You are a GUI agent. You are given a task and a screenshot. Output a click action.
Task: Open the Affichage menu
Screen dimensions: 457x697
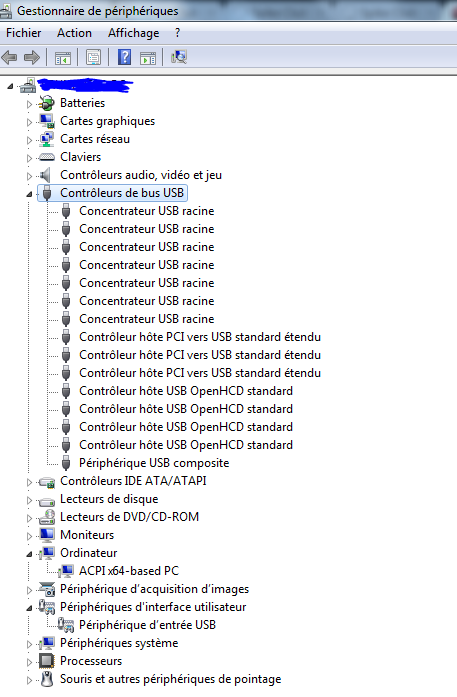pos(133,33)
